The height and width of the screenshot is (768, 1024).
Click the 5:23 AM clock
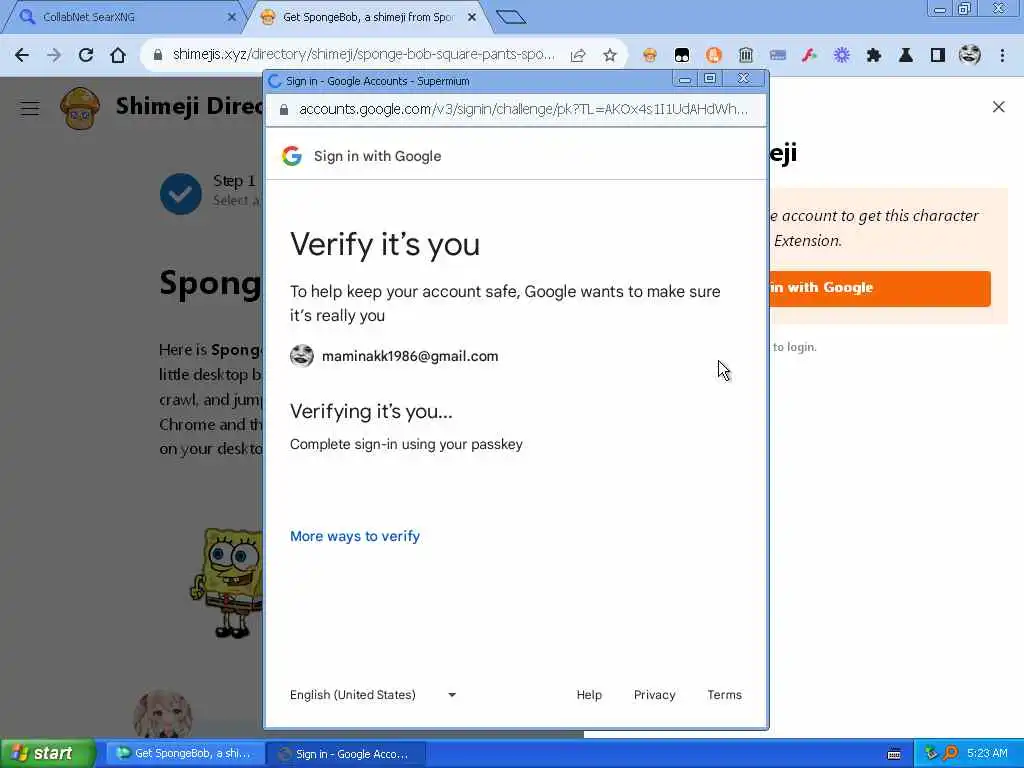[x=987, y=754]
